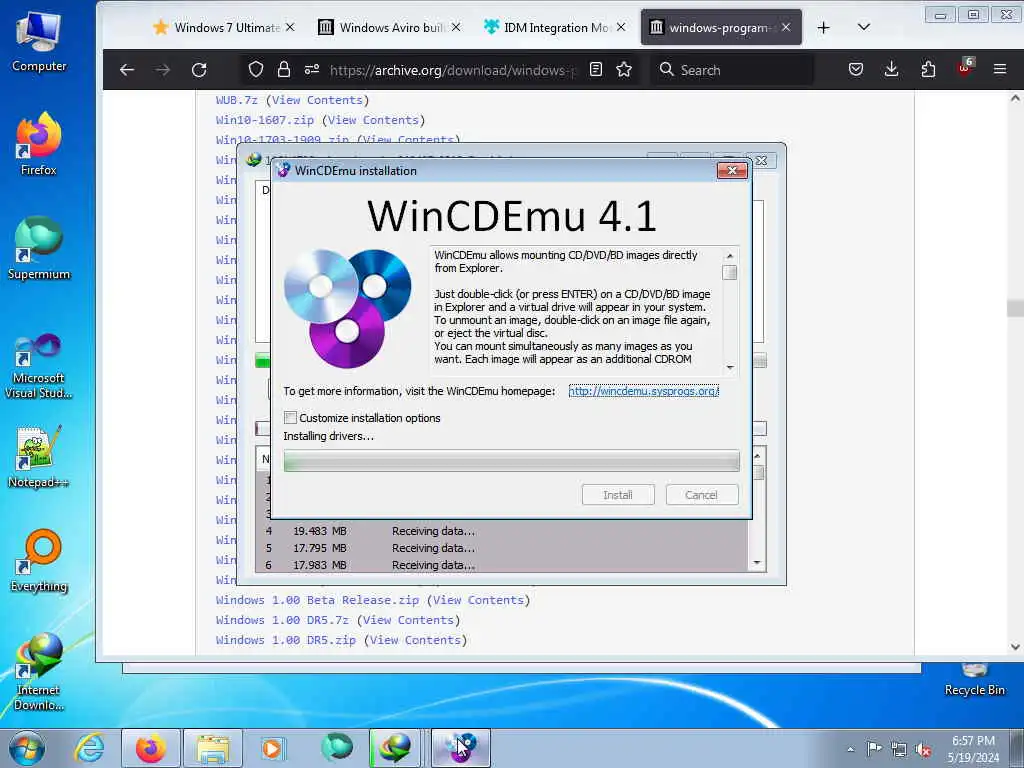Image resolution: width=1024 pixels, height=768 pixels.
Task: Open the Firefox desktop shortcut
Action: point(39,144)
